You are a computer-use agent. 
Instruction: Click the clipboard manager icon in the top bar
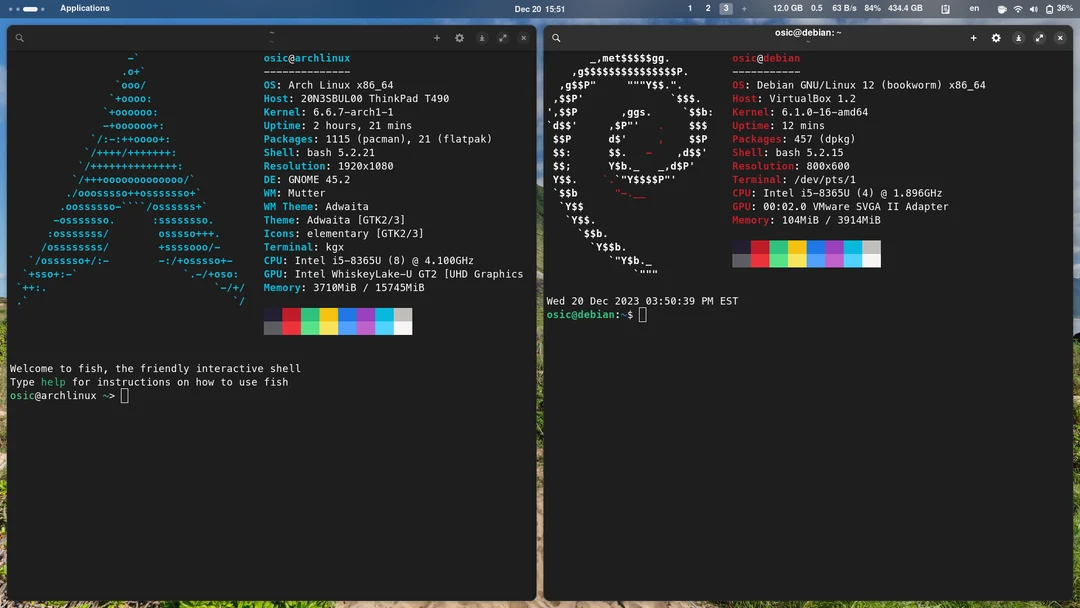(945, 8)
